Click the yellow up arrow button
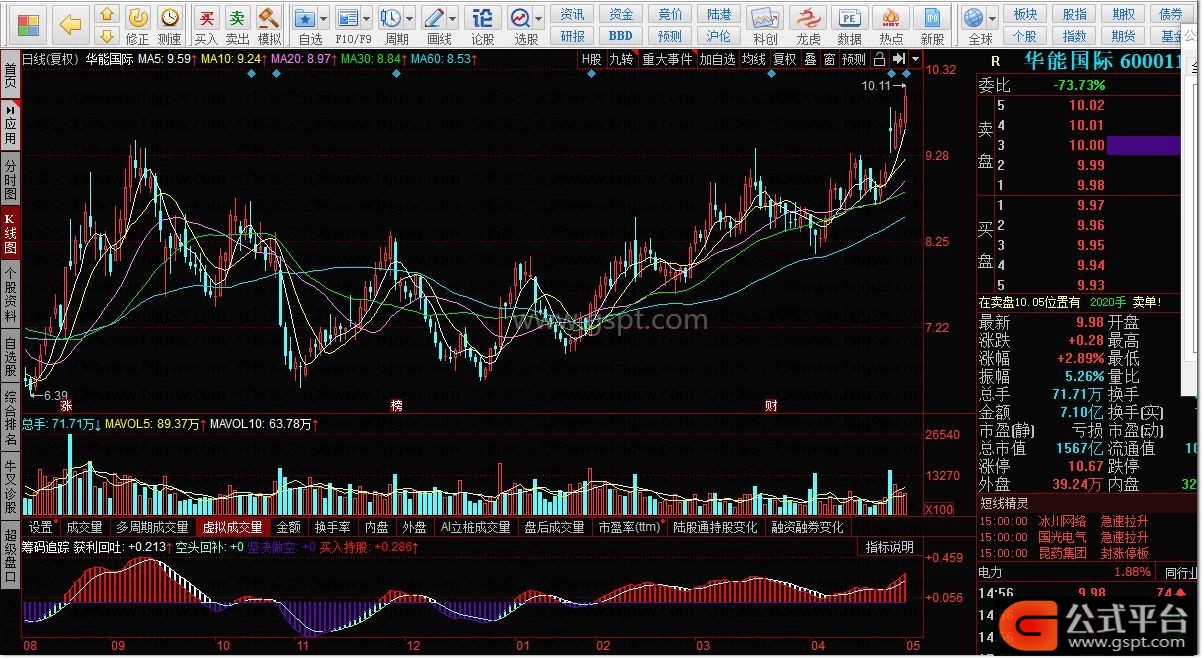 (x=106, y=15)
